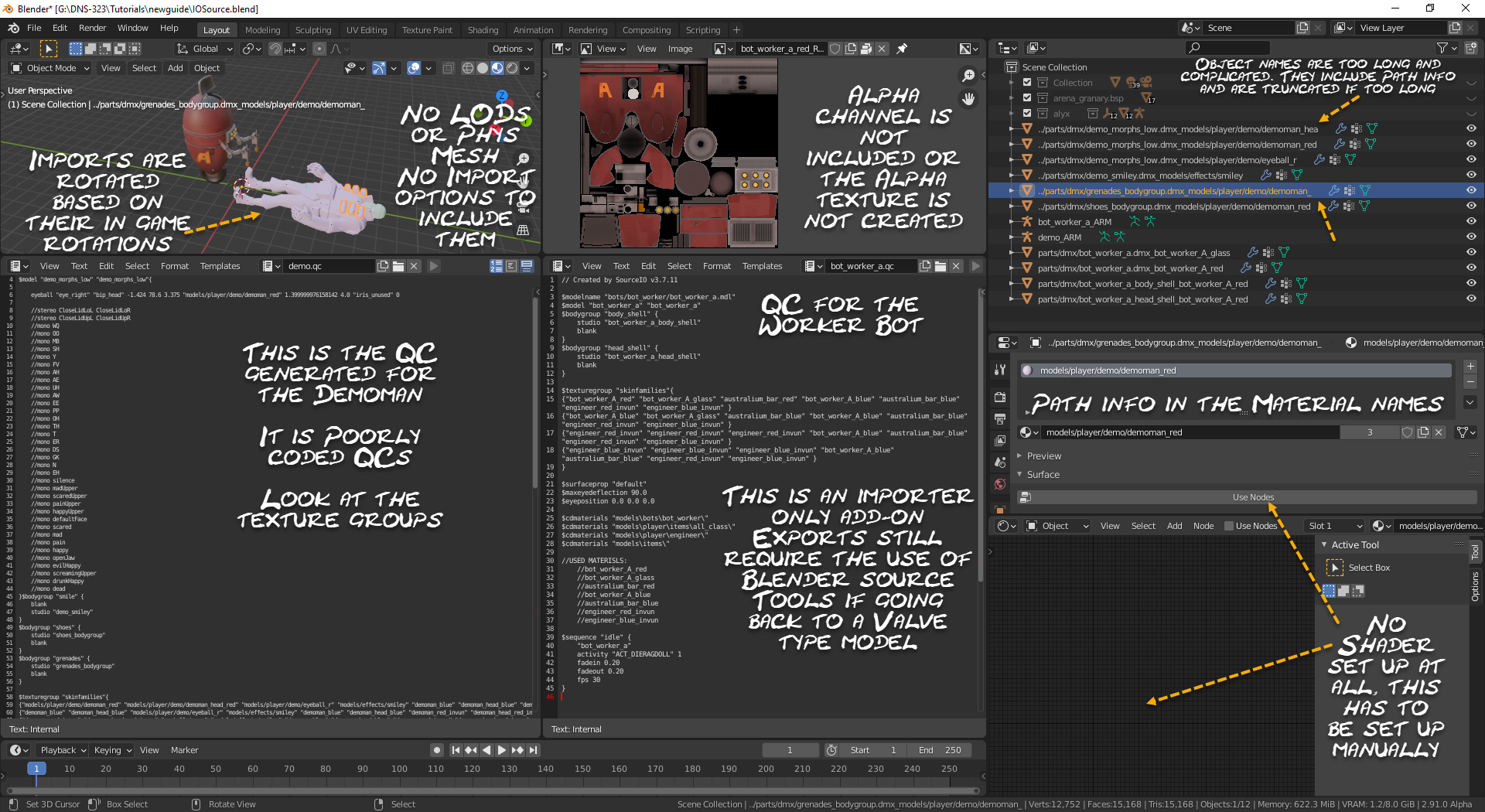Collapse the Active Tool panel
The image size is (1485, 812).
tap(1355, 545)
